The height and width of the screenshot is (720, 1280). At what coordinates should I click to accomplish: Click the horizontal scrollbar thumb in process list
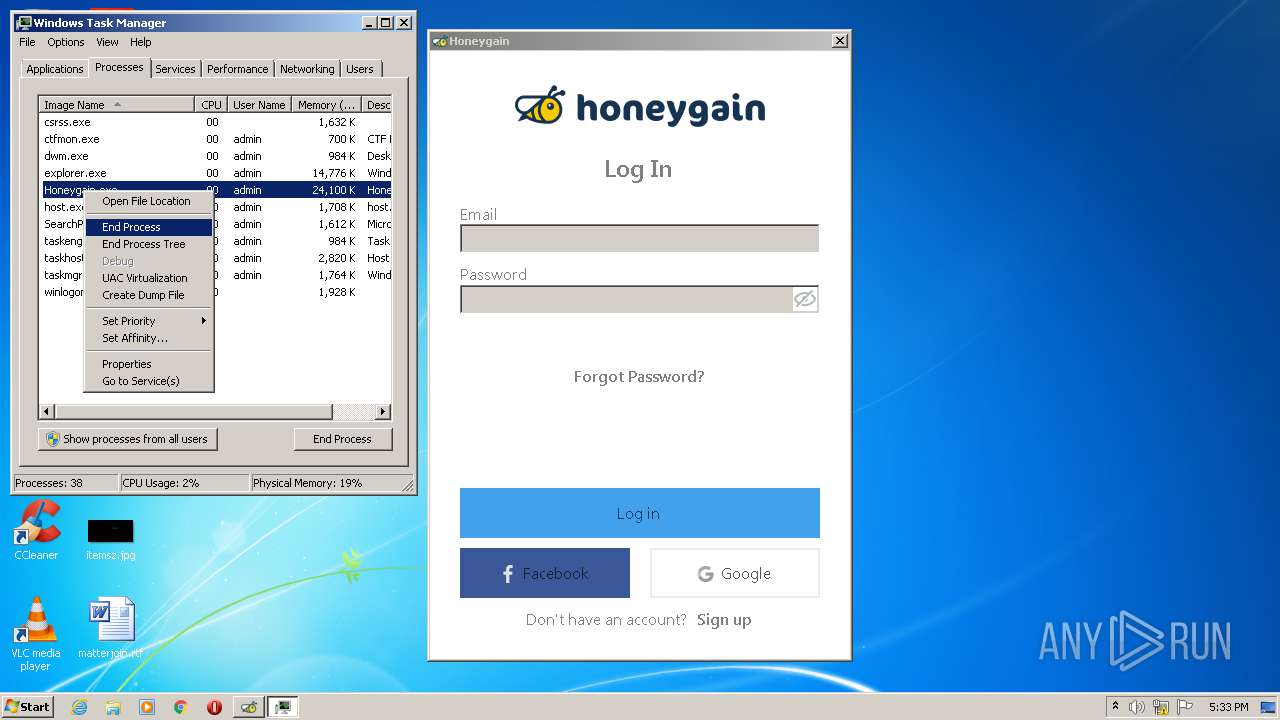coord(193,412)
